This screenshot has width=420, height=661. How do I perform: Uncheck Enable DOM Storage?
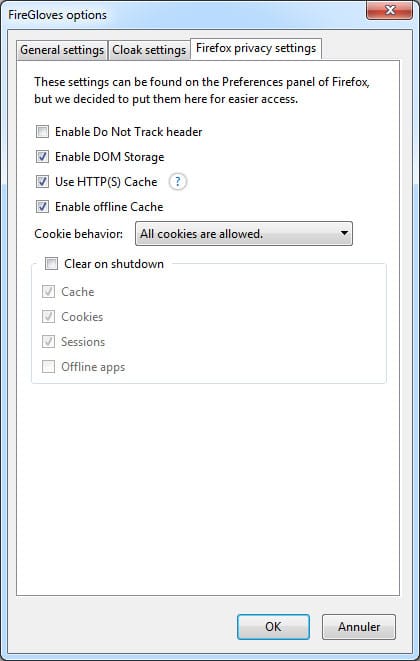[x=42, y=157]
